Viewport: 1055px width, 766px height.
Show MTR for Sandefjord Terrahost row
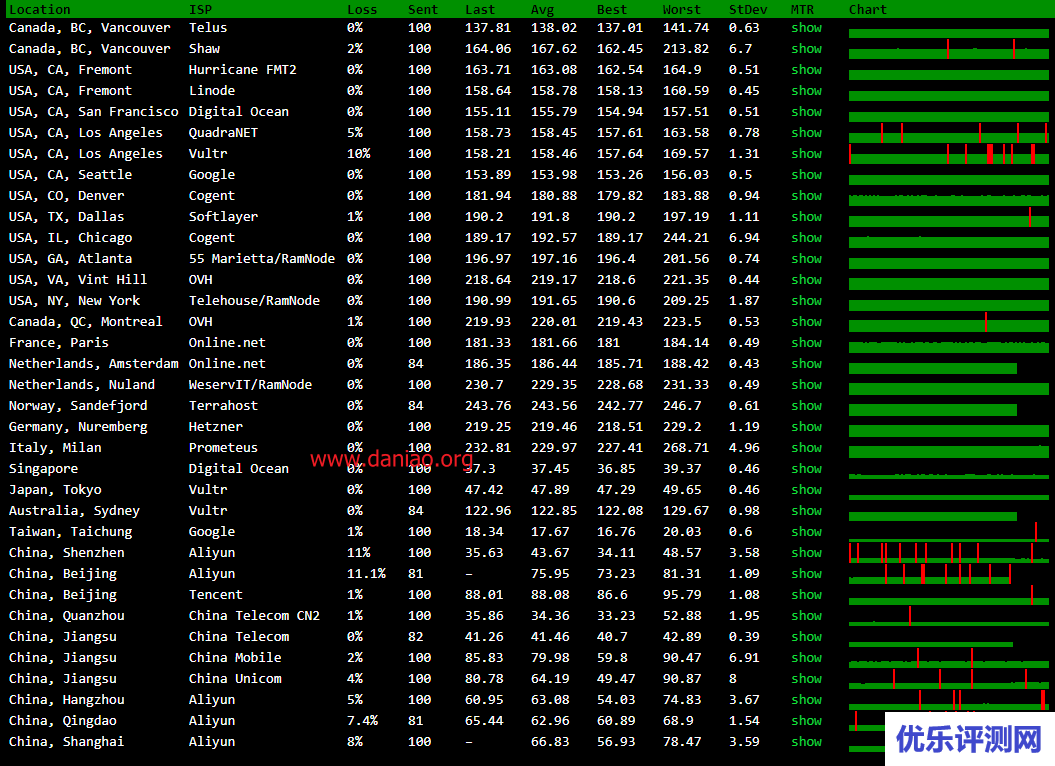(806, 405)
